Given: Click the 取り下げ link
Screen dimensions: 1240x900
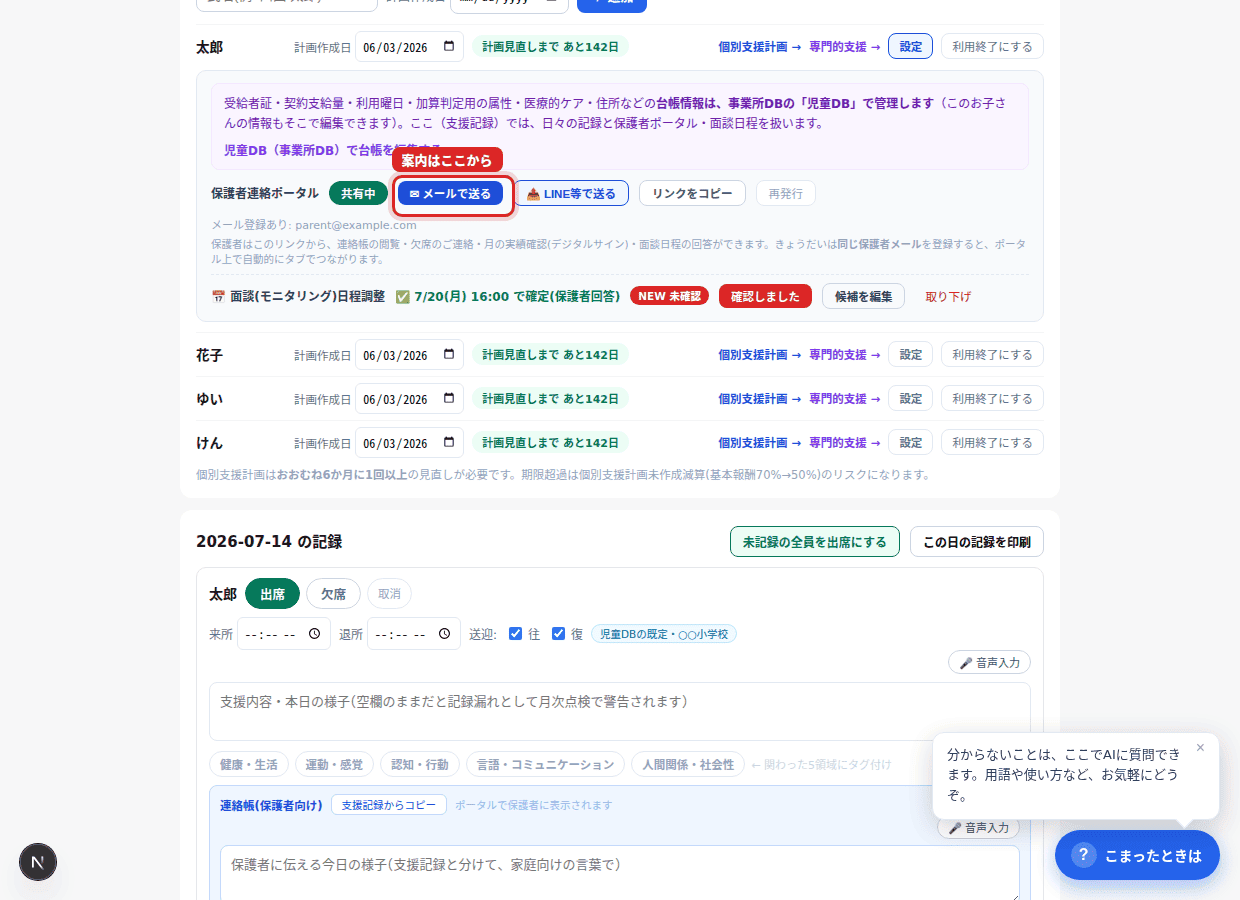Looking at the screenshot, I should [948, 296].
